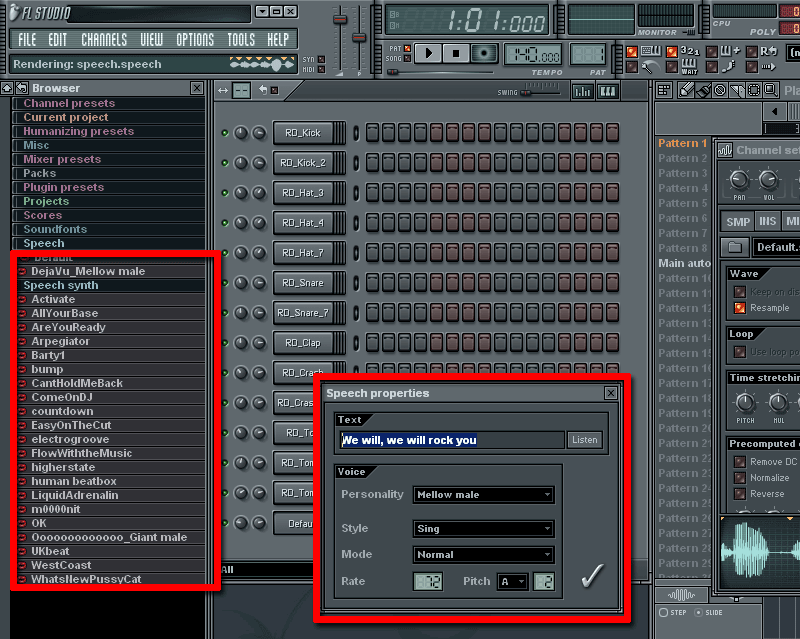Select the playlist Delete tool

tap(720, 90)
